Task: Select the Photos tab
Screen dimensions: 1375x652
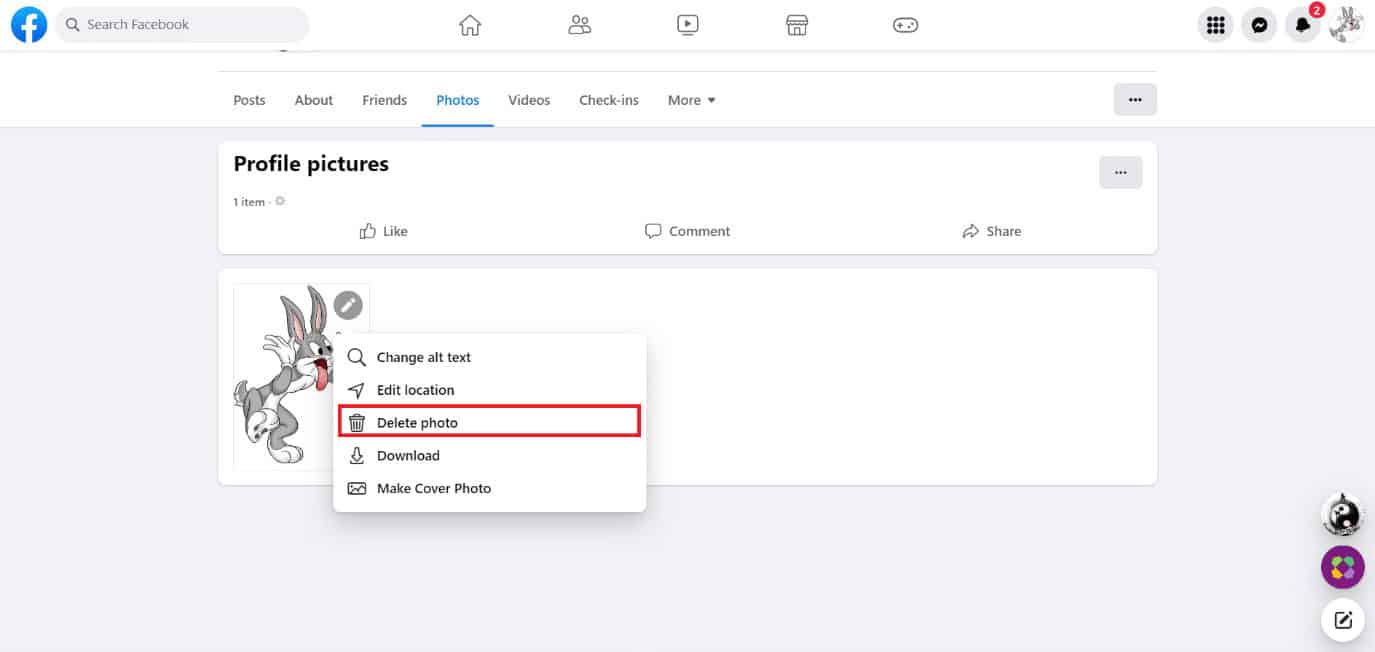Action: (458, 100)
